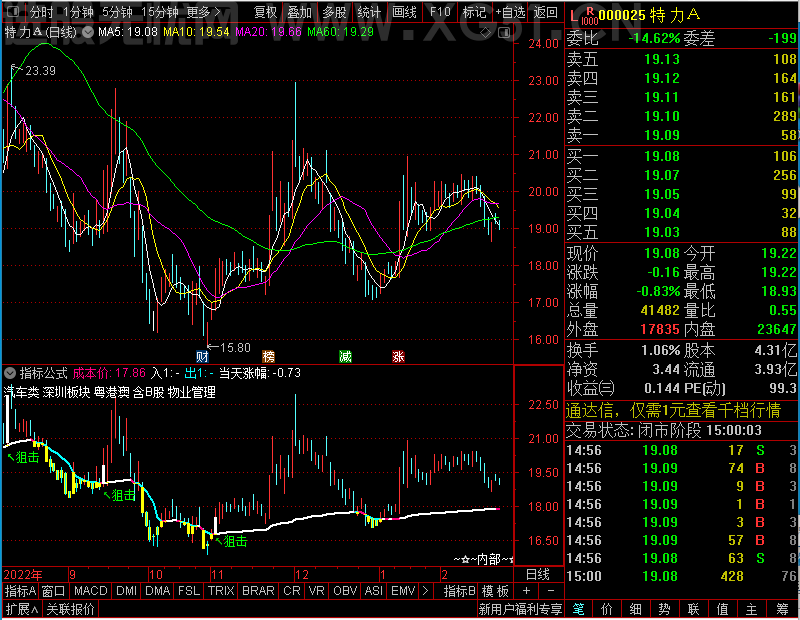Zoom in chart with the + button
This screenshot has height=620, width=800.
coord(527,591)
